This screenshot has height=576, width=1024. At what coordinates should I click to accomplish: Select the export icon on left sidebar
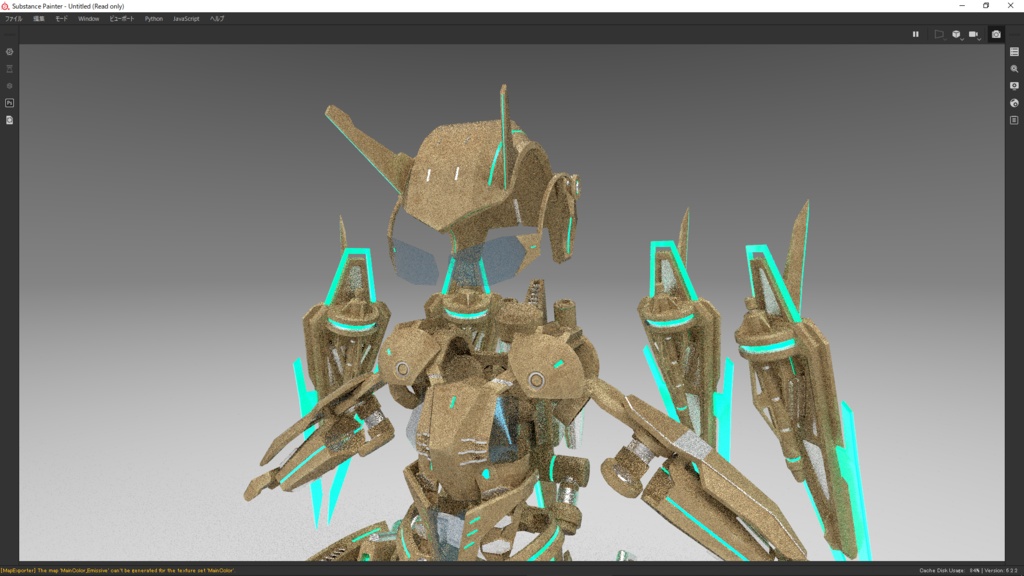tap(9, 120)
